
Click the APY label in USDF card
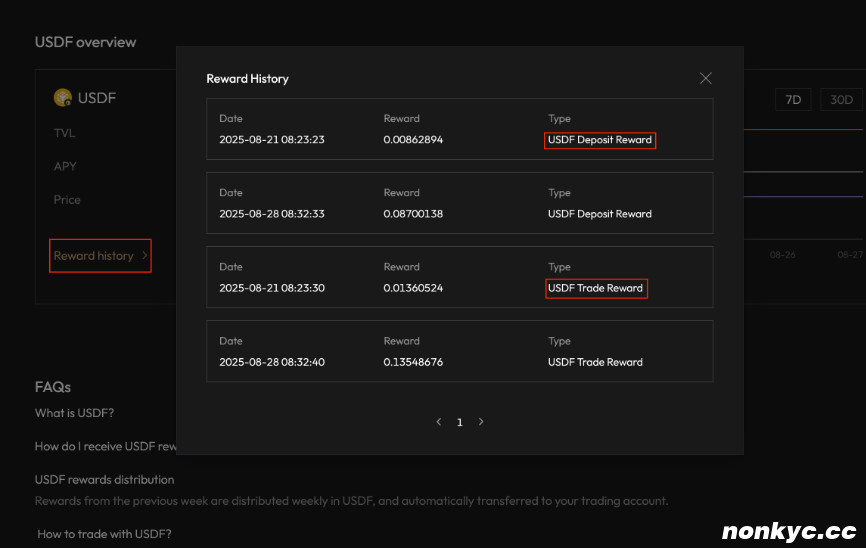65,166
